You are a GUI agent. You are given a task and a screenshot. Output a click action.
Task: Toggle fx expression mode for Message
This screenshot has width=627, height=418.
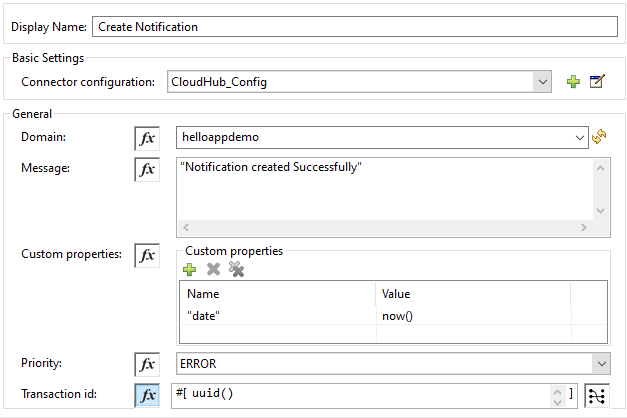point(147,170)
